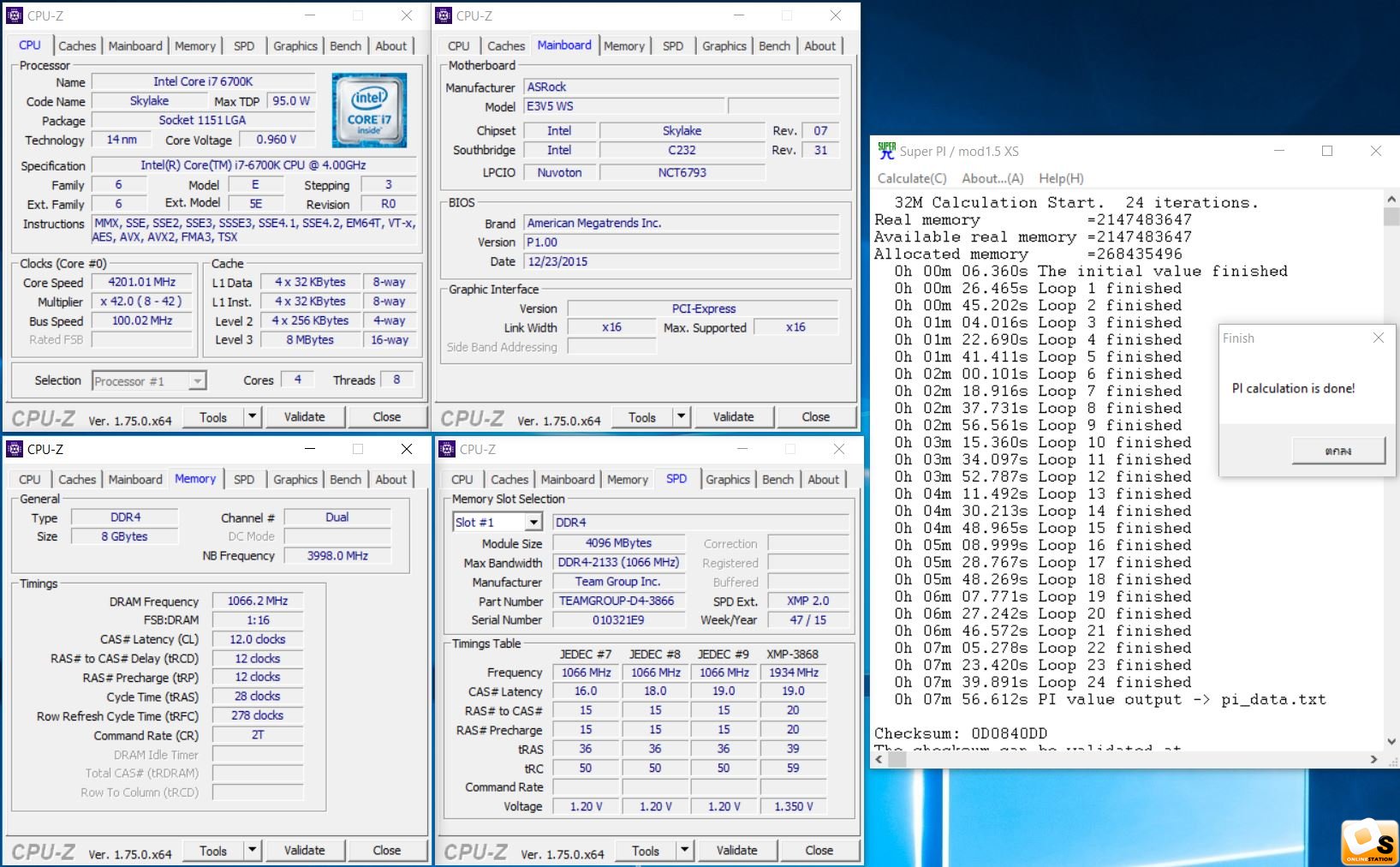Click Validate in the Mainboard window
Screen dimensions: 1400x867
pos(734,417)
